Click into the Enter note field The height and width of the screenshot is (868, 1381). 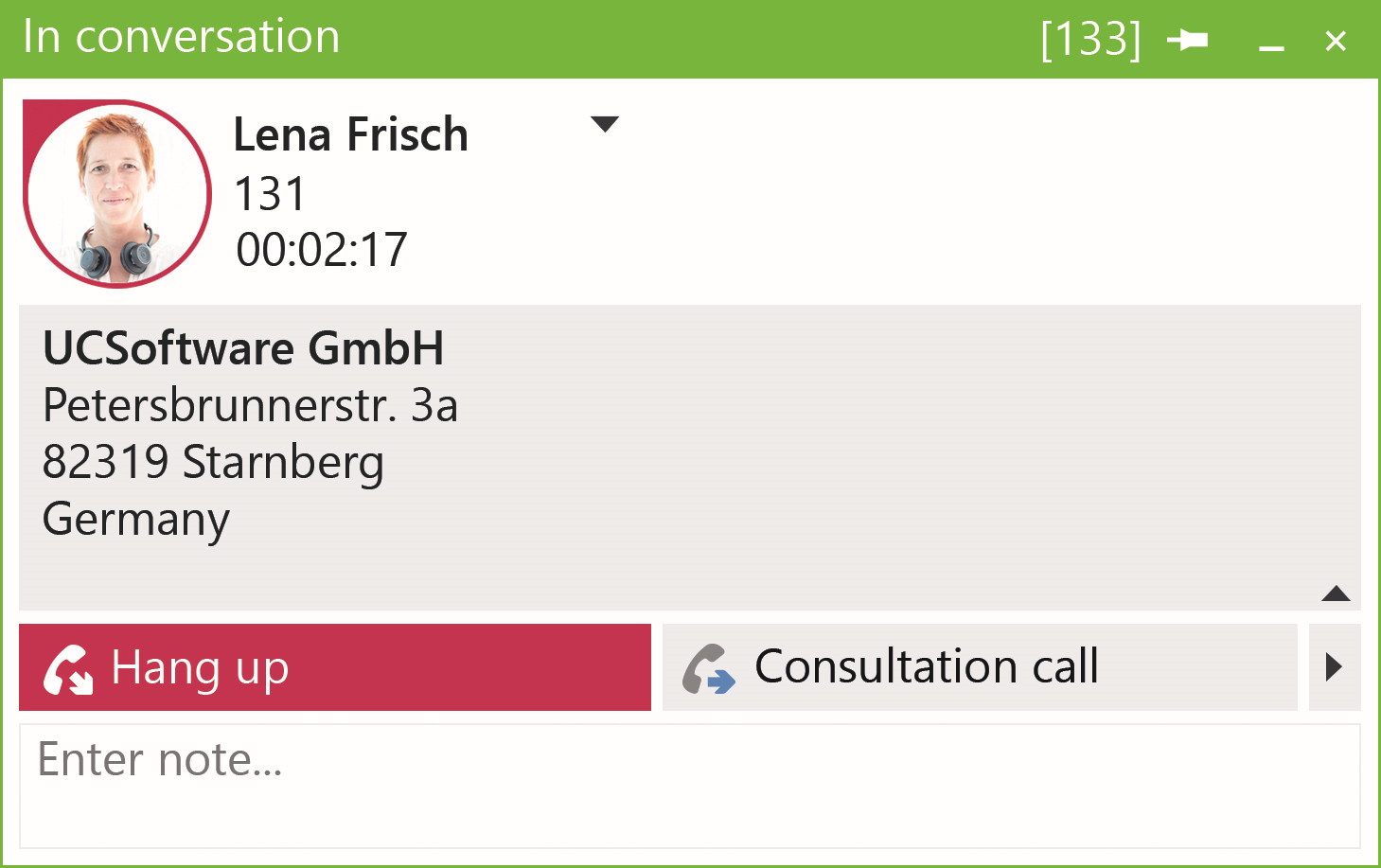tap(689, 786)
